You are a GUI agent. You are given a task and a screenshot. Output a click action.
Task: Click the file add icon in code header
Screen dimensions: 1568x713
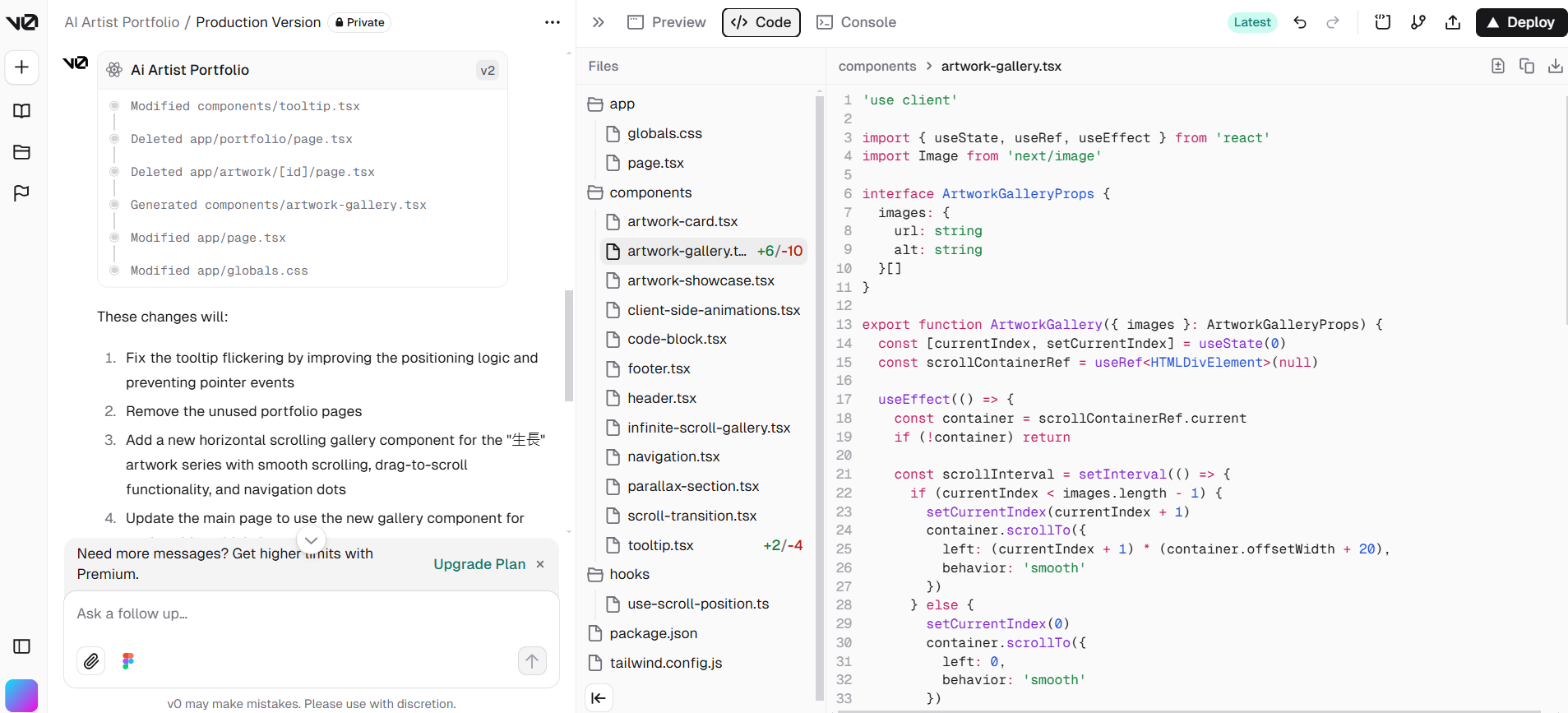pyautogui.click(x=1498, y=66)
